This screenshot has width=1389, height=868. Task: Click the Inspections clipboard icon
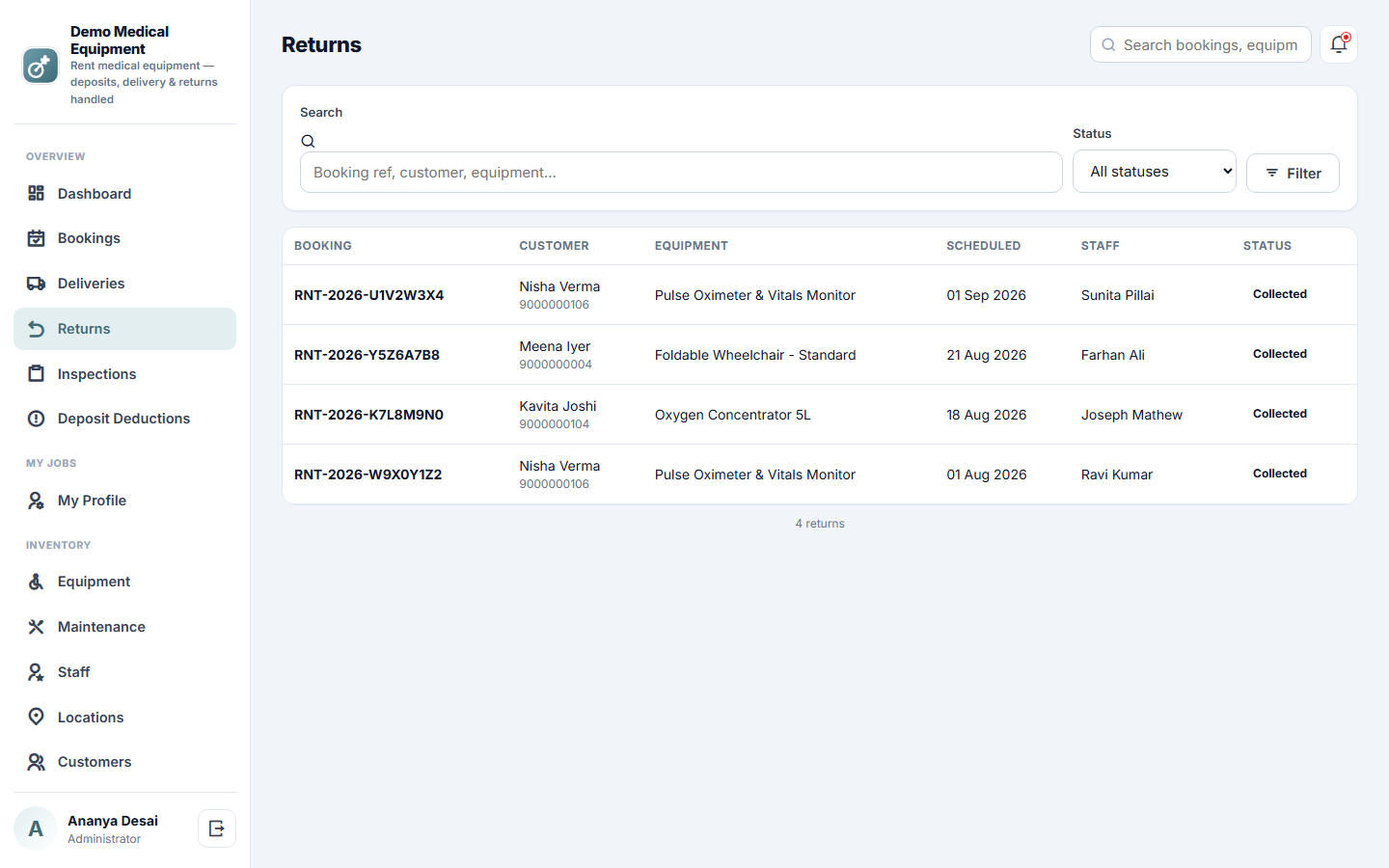(x=37, y=374)
